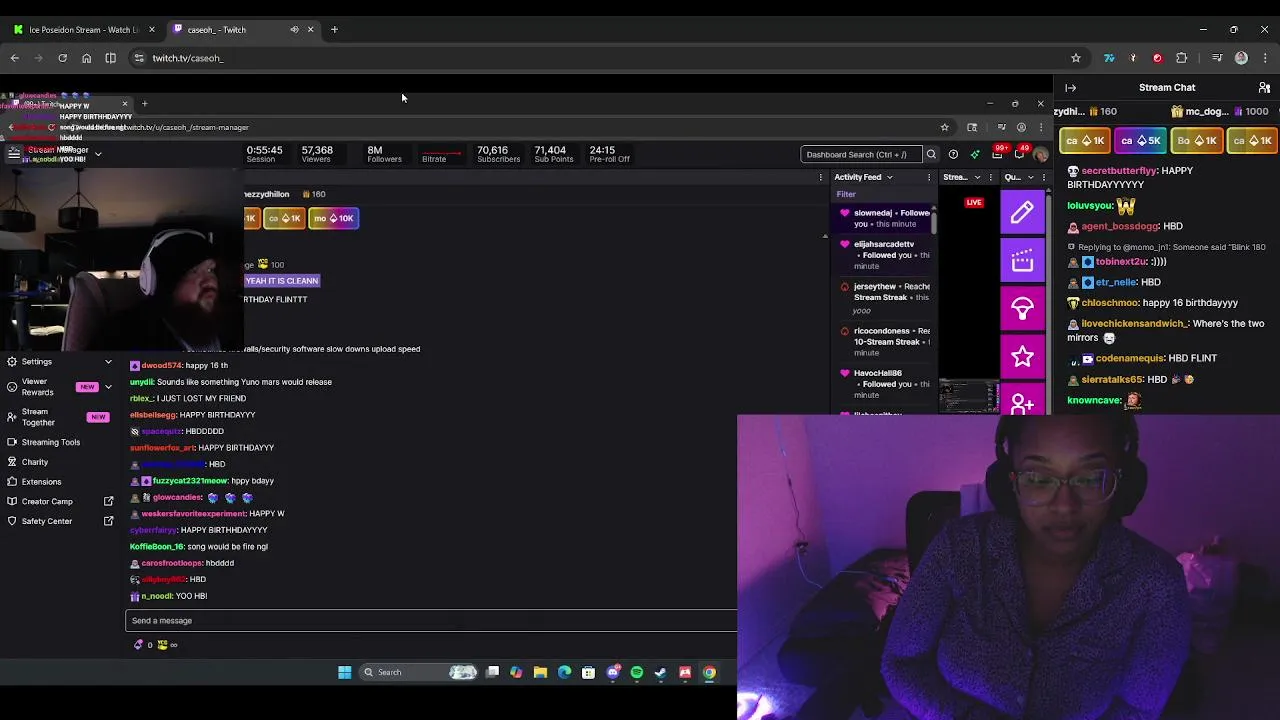Open Steam from the taskbar
Screen dimensions: 1280x720
coord(661,672)
